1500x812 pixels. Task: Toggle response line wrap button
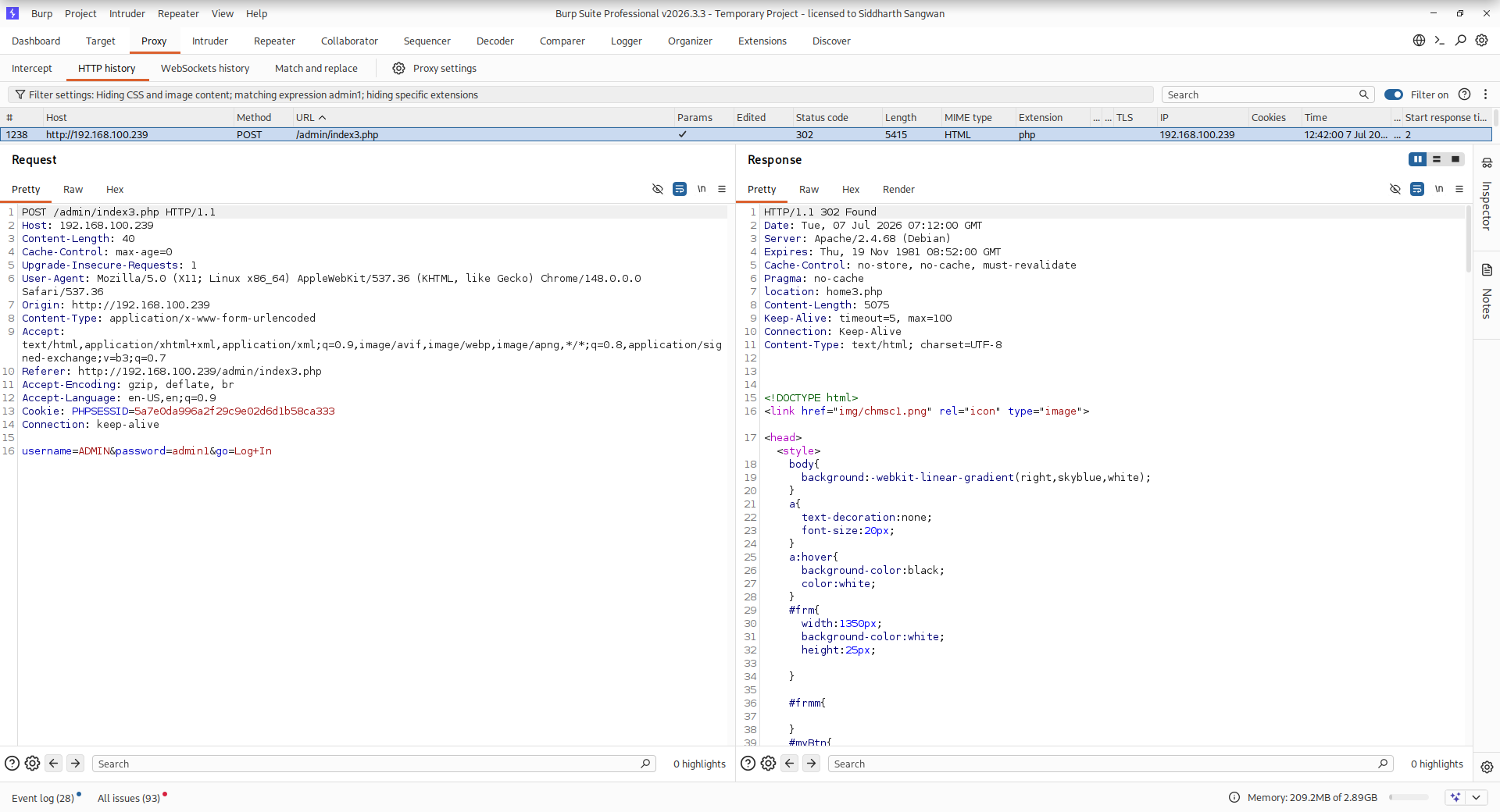(1417, 189)
